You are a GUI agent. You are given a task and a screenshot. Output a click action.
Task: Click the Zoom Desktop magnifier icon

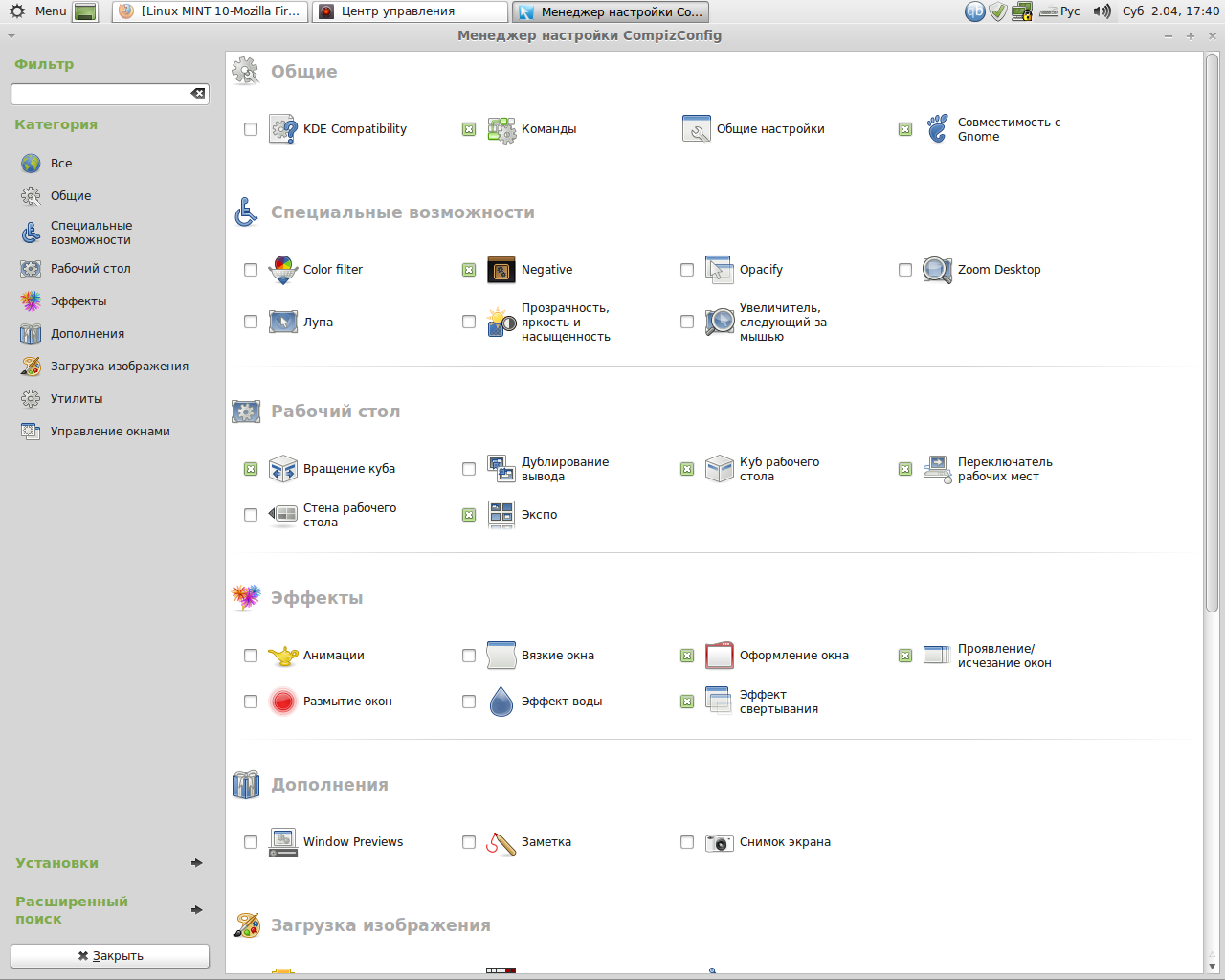click(x=937, y=270)
